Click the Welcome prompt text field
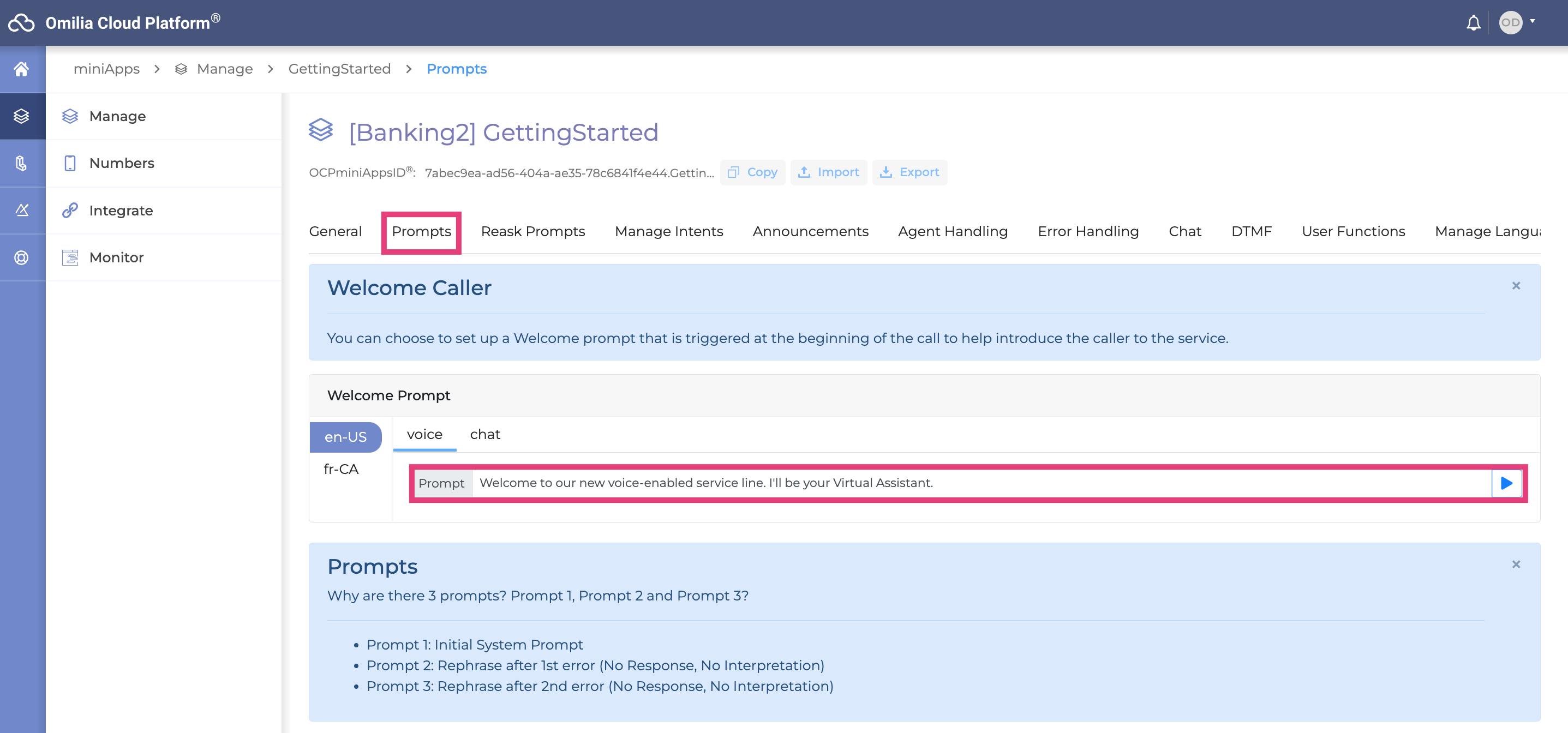 click(981, 483)
